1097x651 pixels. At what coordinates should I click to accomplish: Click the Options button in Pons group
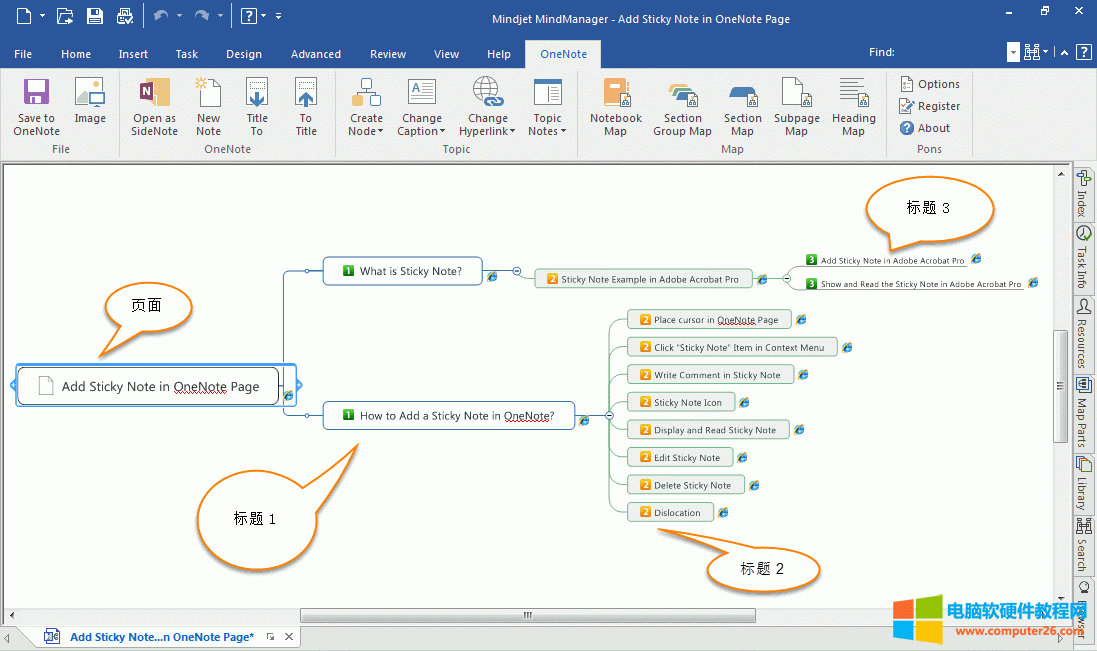[930, 84]
